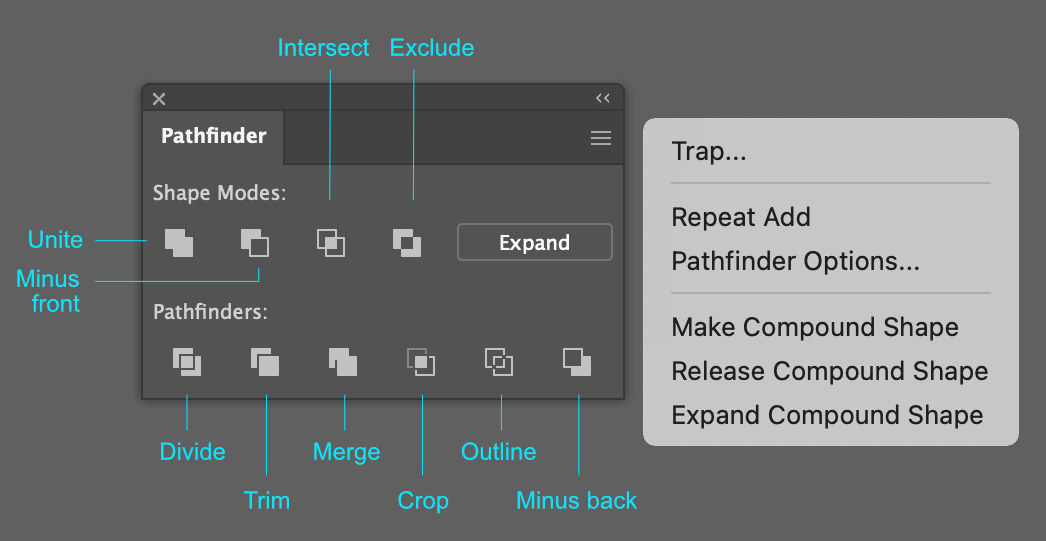
Task: Click the Exclude shape mode icon
Action: pos(407,242)
